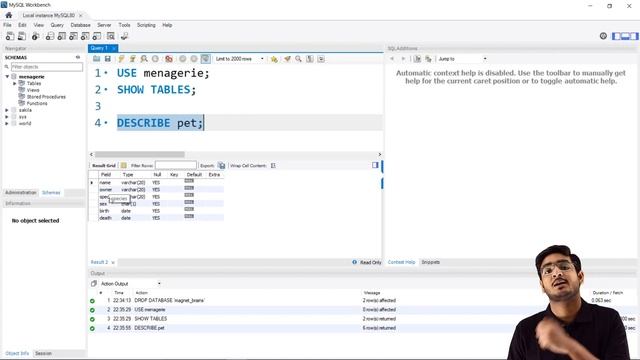Switch to the Administration tab
The image size is (640, 360).
click(20, 193)
